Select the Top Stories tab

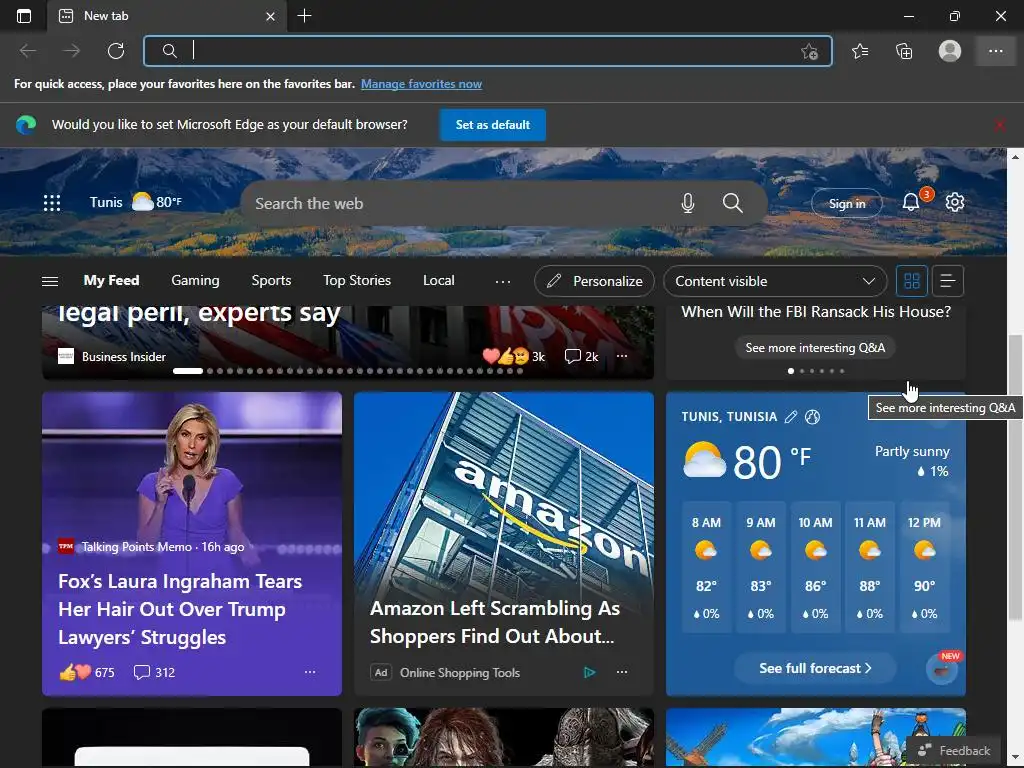[357, 280]
